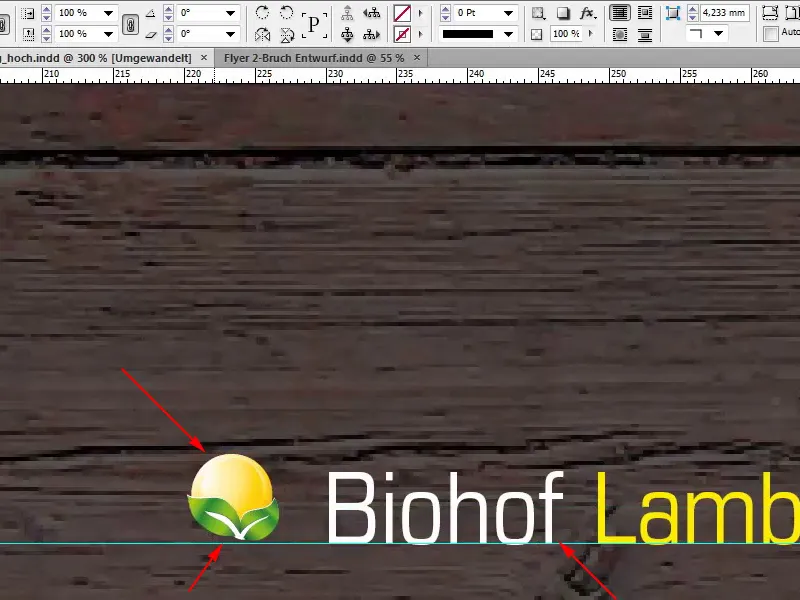Rotate selection 90° clockwise

point(262,13)
